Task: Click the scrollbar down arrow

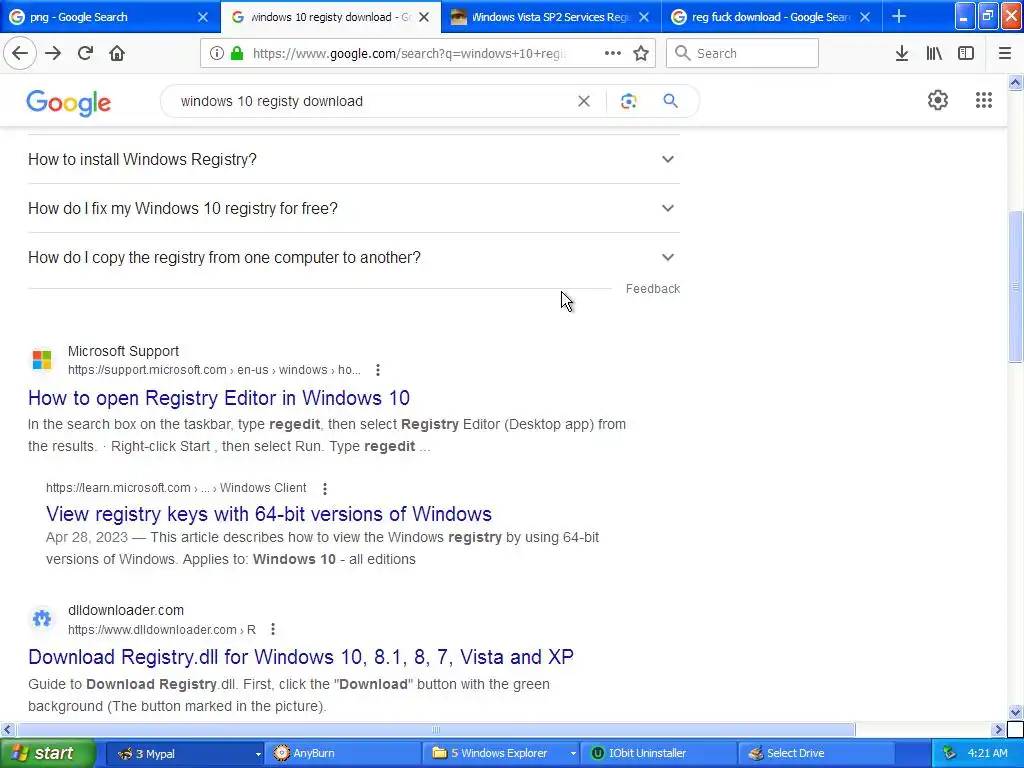Action: pyautogui.click(x=1015, y=712)
